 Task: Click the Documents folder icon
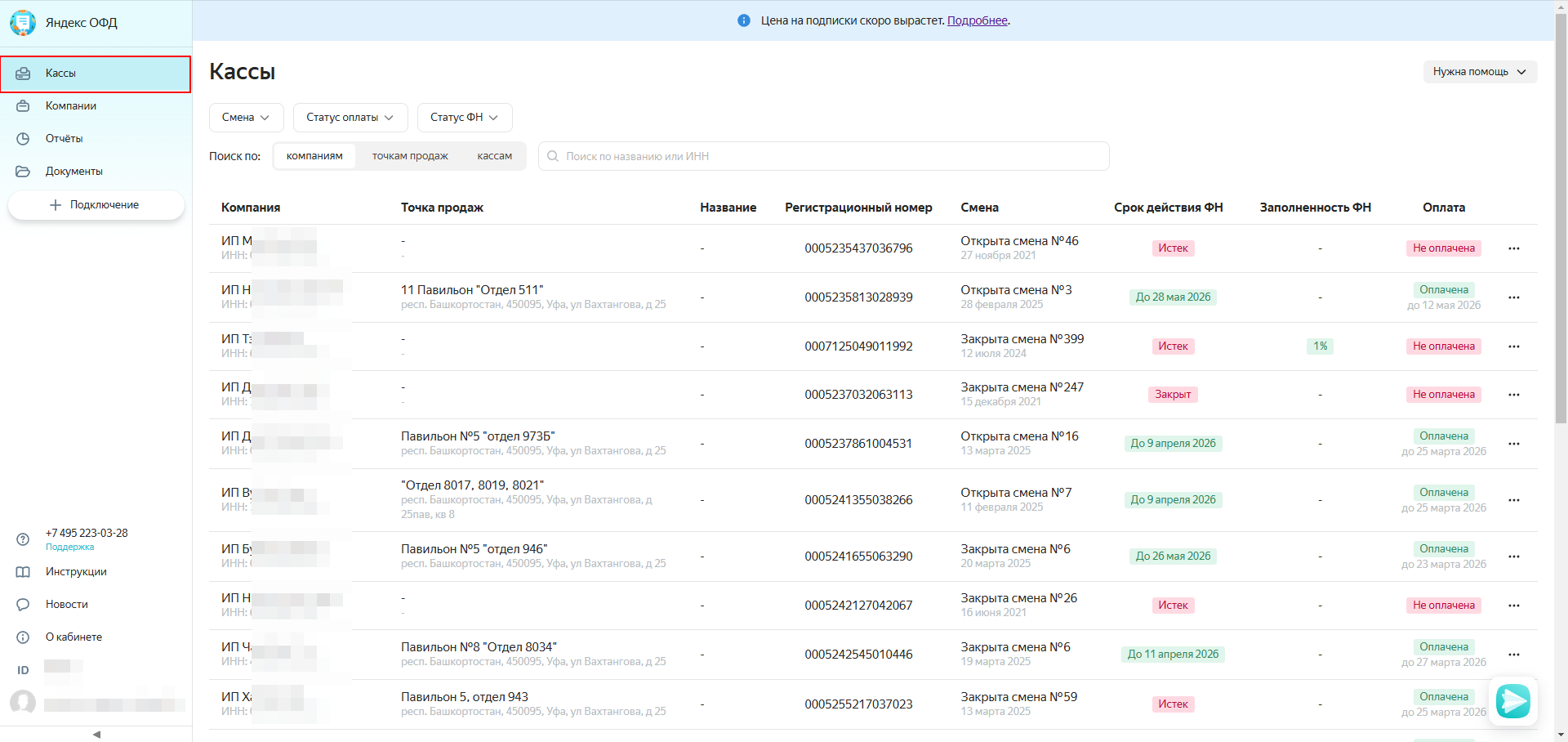(x=23, y=172)
